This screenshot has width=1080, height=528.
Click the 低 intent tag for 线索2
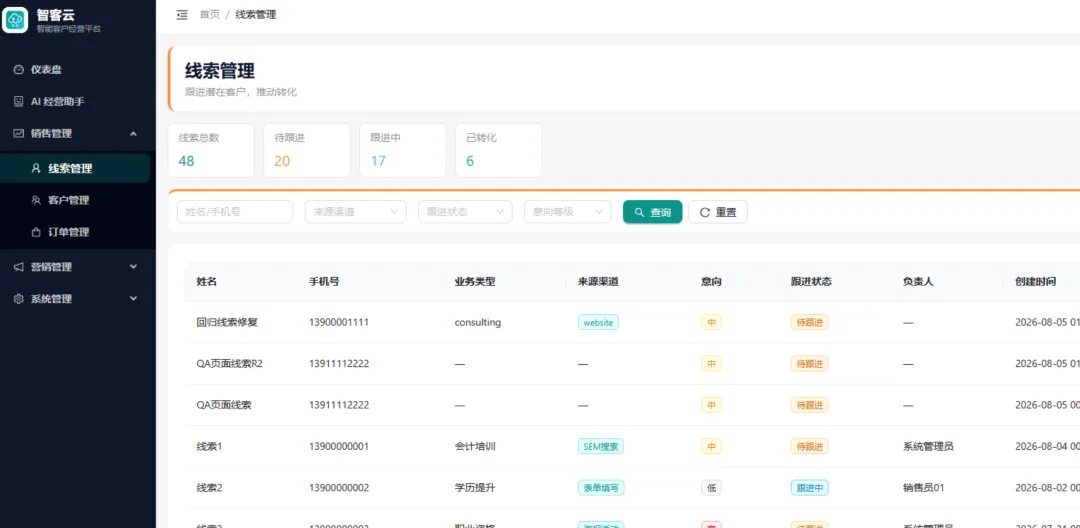(712, 487)
